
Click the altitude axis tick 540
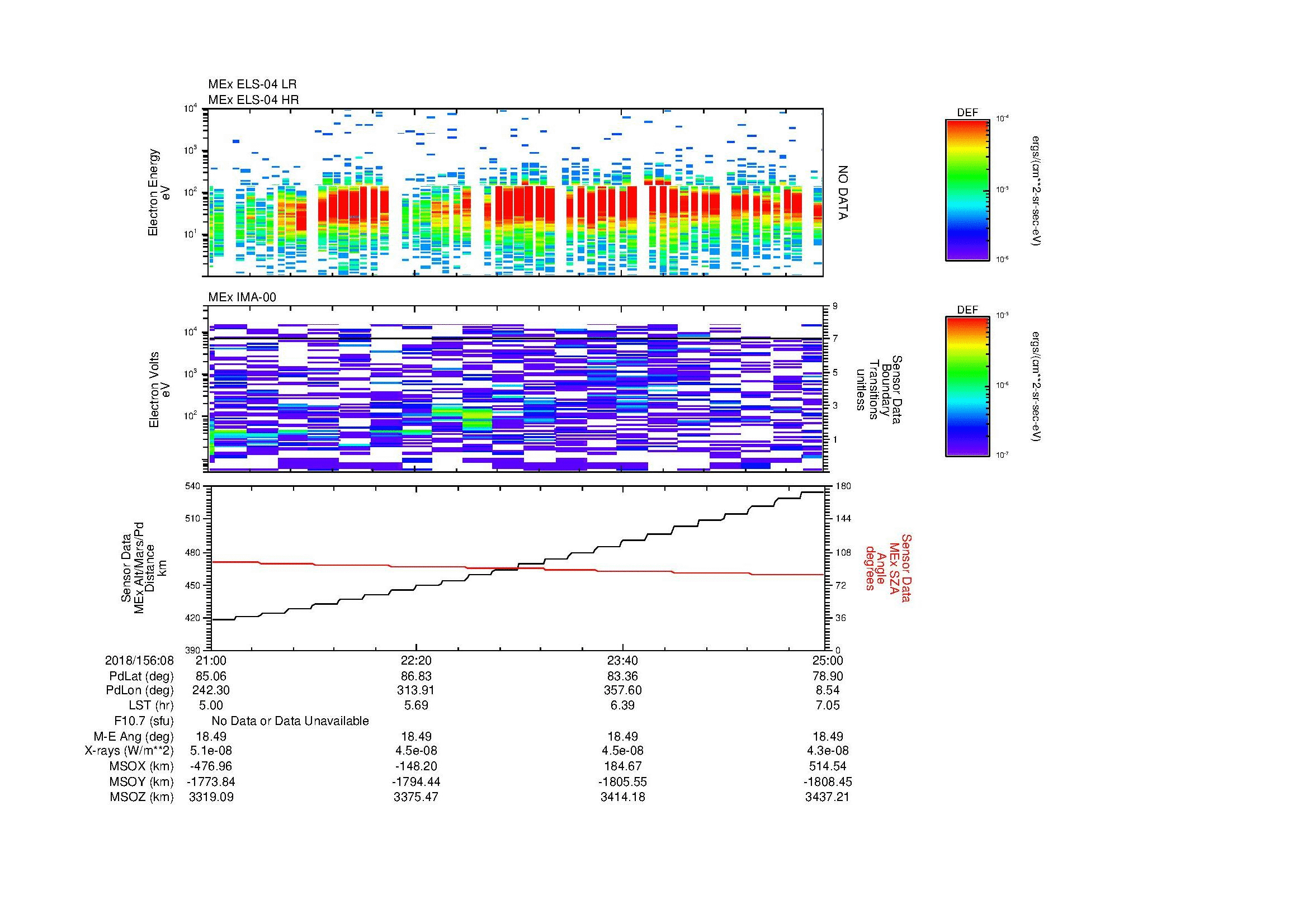click(193, 486)
